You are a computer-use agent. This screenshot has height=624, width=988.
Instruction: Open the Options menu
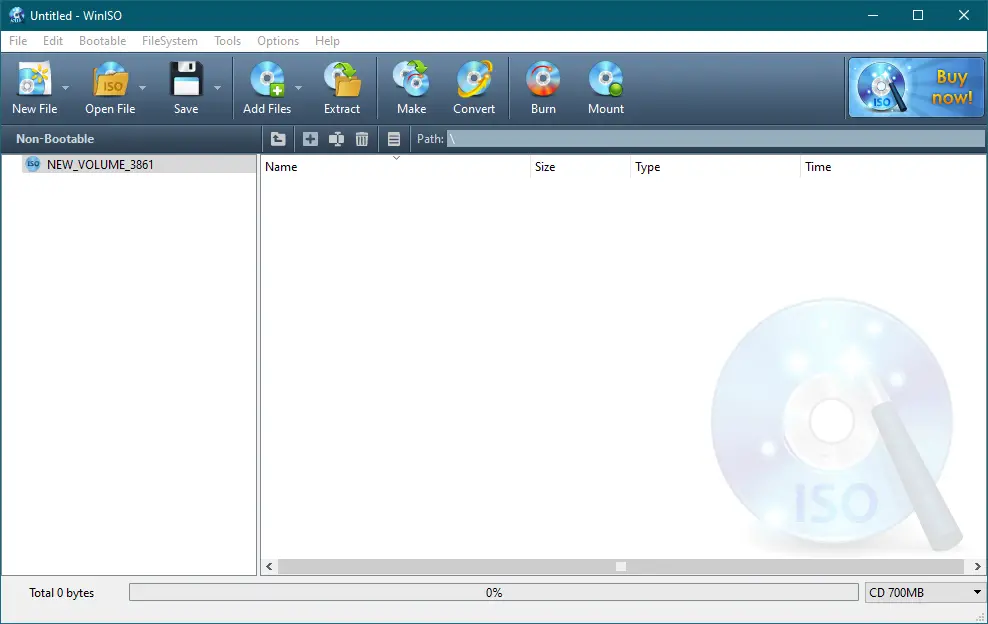click(x=278, y=41)
